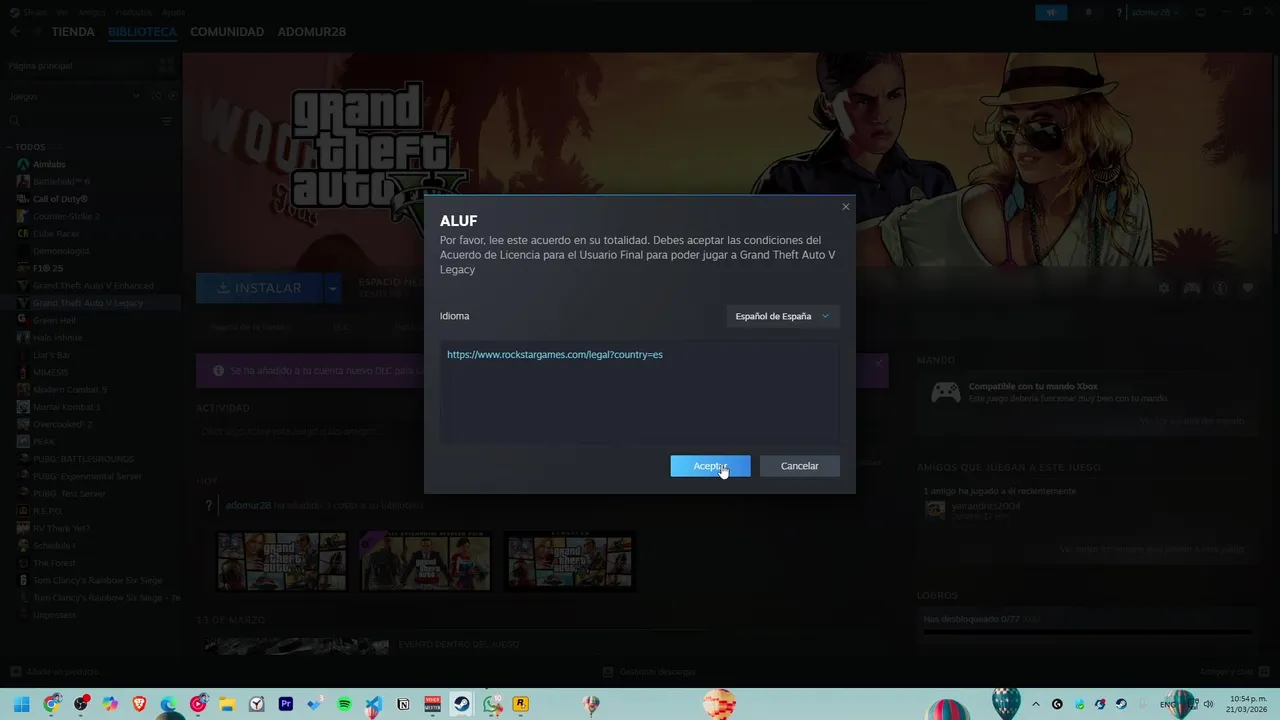Open the Español de España language dropdown

click(x=782, y=316)
